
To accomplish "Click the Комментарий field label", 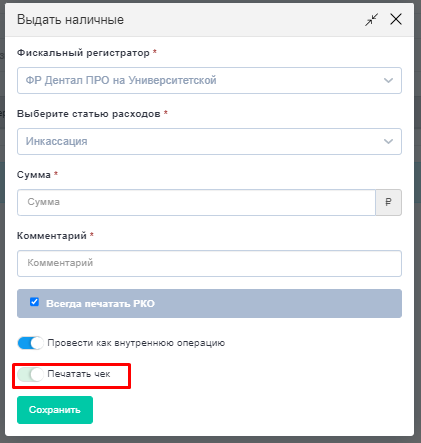I will (x=52, y=236).
